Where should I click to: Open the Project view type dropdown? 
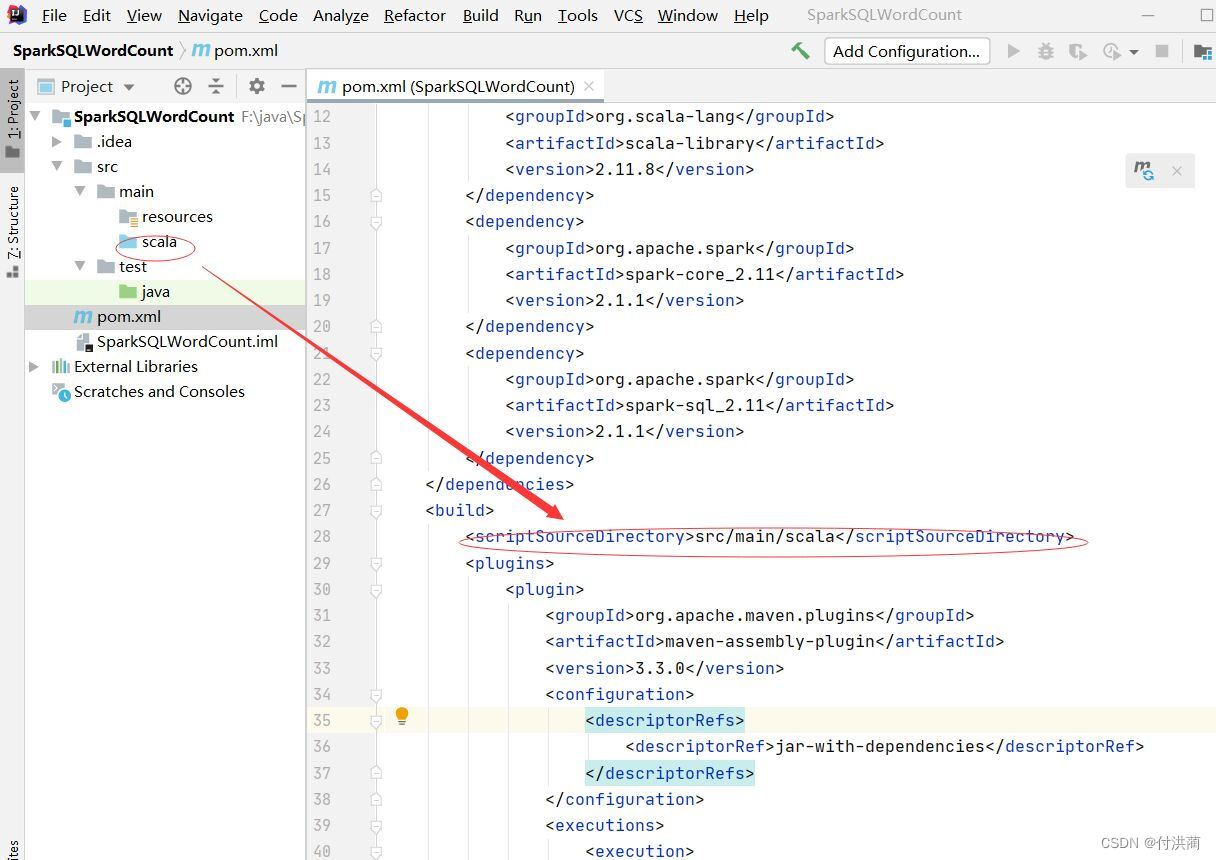coord(129,87)
